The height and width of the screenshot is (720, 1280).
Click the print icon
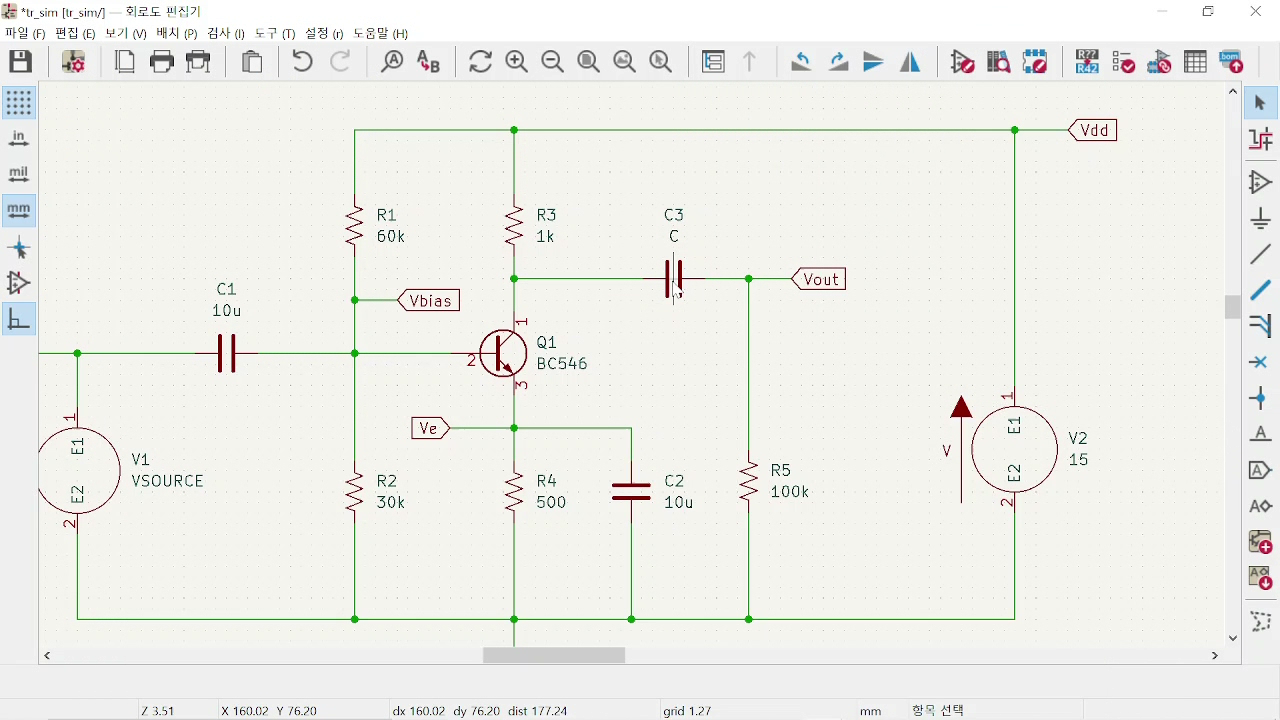click(x=162, y=62)
